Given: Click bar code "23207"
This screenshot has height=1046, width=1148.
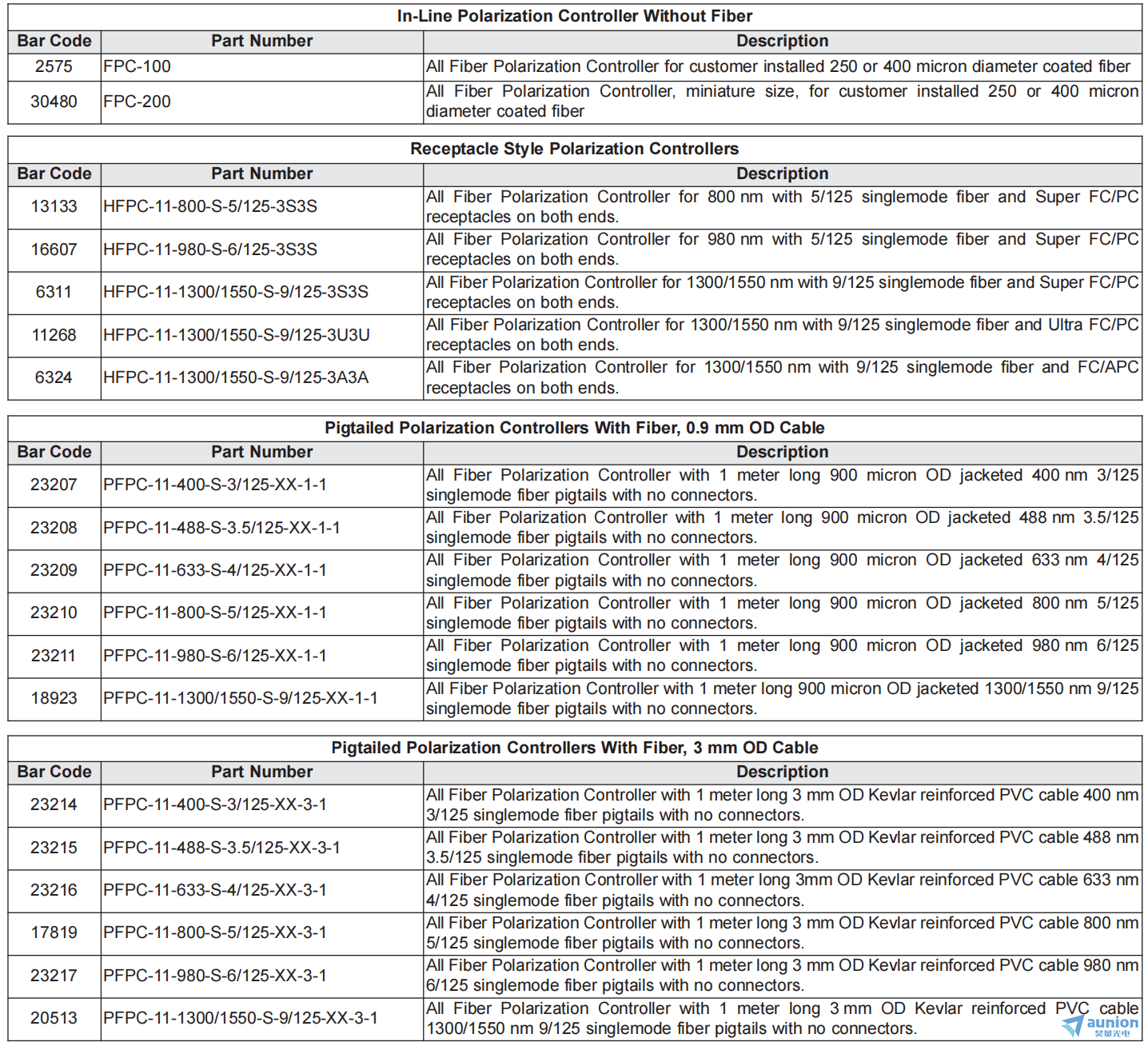Looking at the screenshot, I should pos(54,485).
